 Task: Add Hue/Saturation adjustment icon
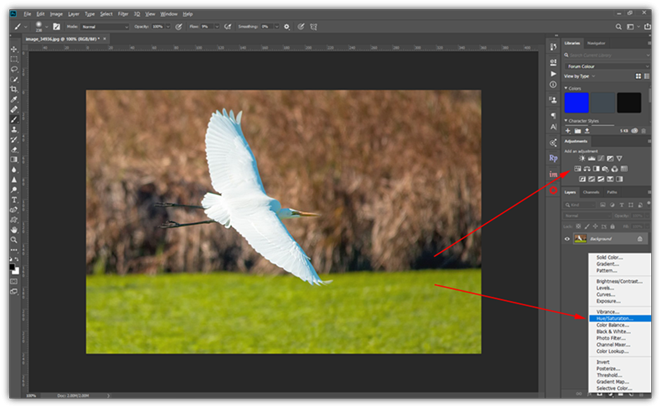point(578,169)
